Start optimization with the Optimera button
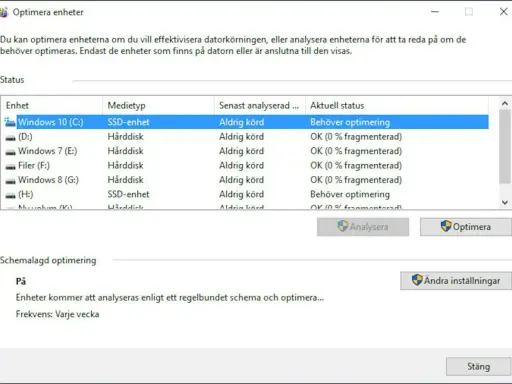512x384 pixels. 466,227
